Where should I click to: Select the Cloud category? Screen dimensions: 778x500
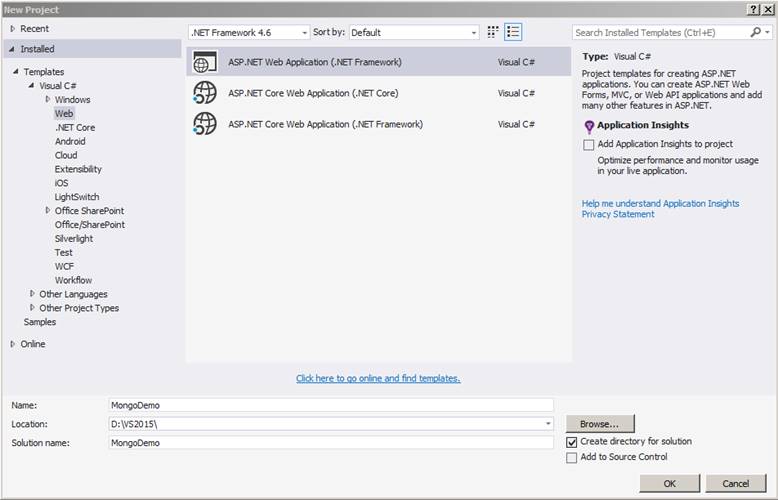point(66,155)
